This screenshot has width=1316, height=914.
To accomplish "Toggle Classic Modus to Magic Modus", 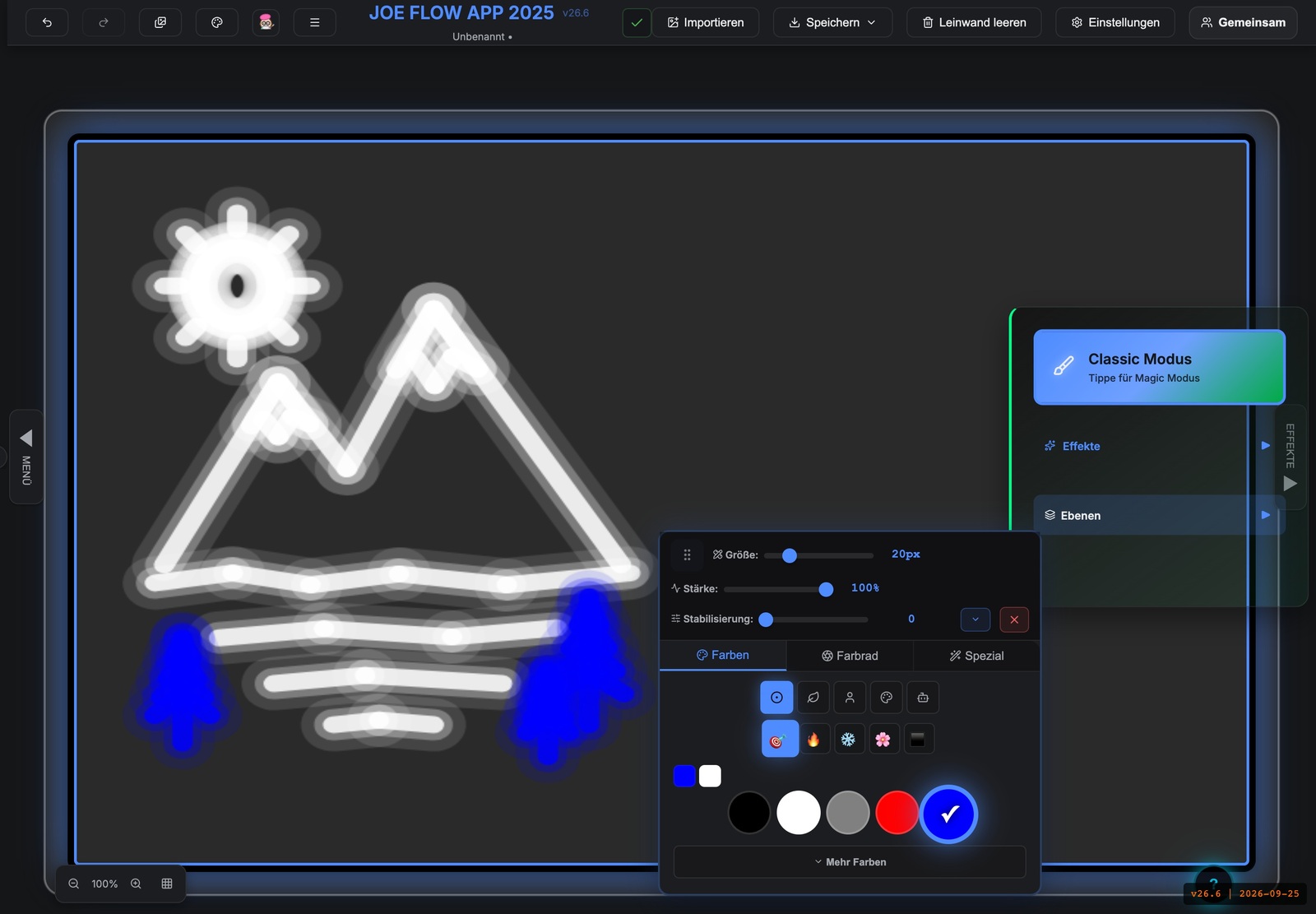I will (x=1159, y=367).
